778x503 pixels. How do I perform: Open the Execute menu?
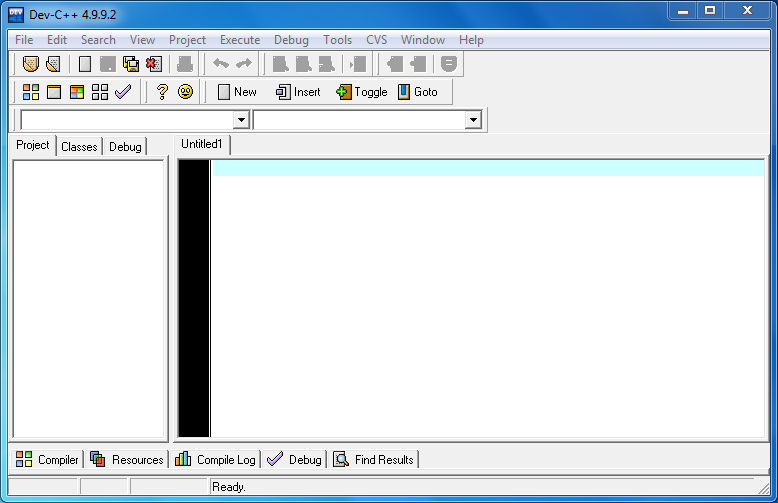pos(240,40)
